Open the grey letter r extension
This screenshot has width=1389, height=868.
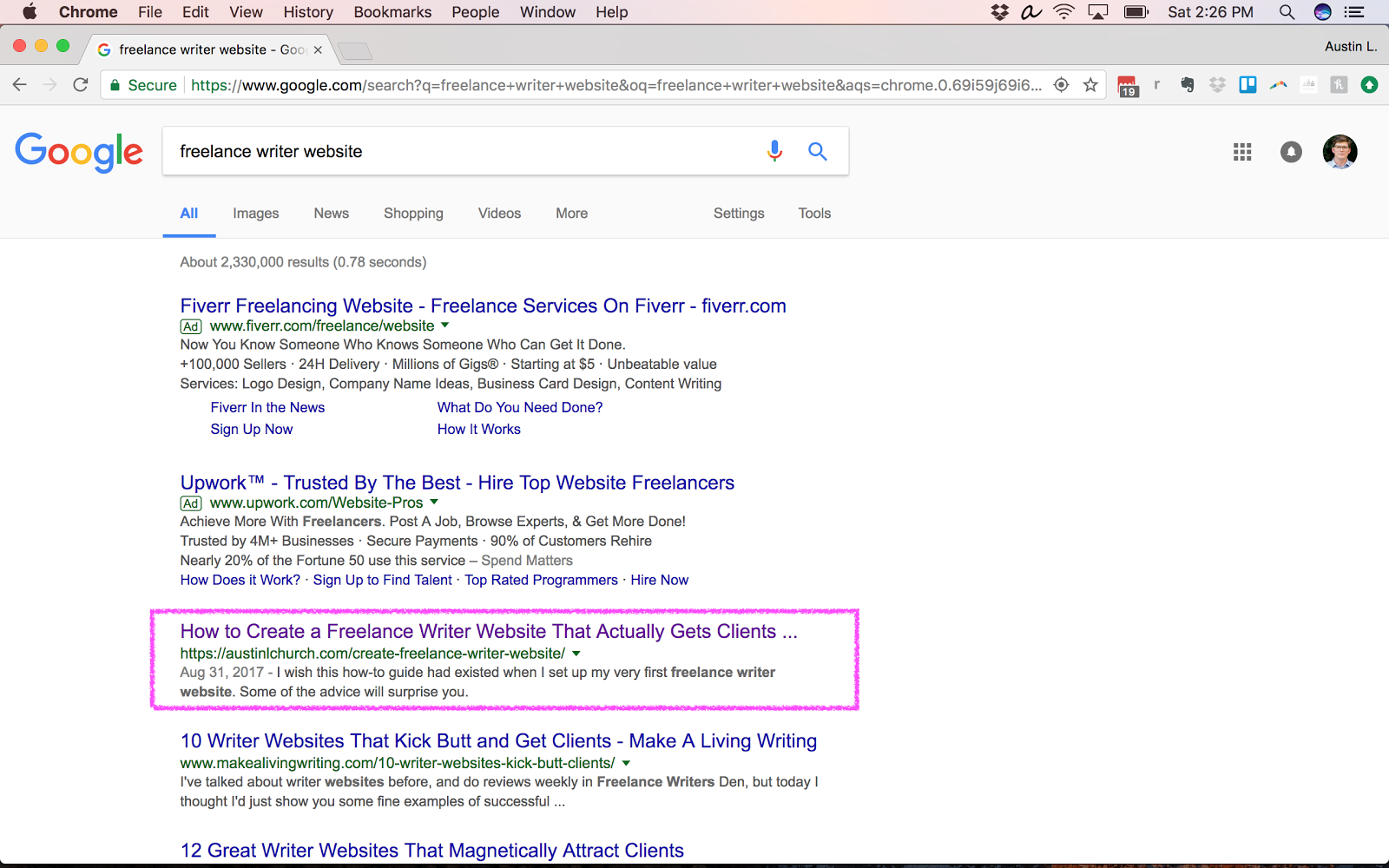(1156, 84)
